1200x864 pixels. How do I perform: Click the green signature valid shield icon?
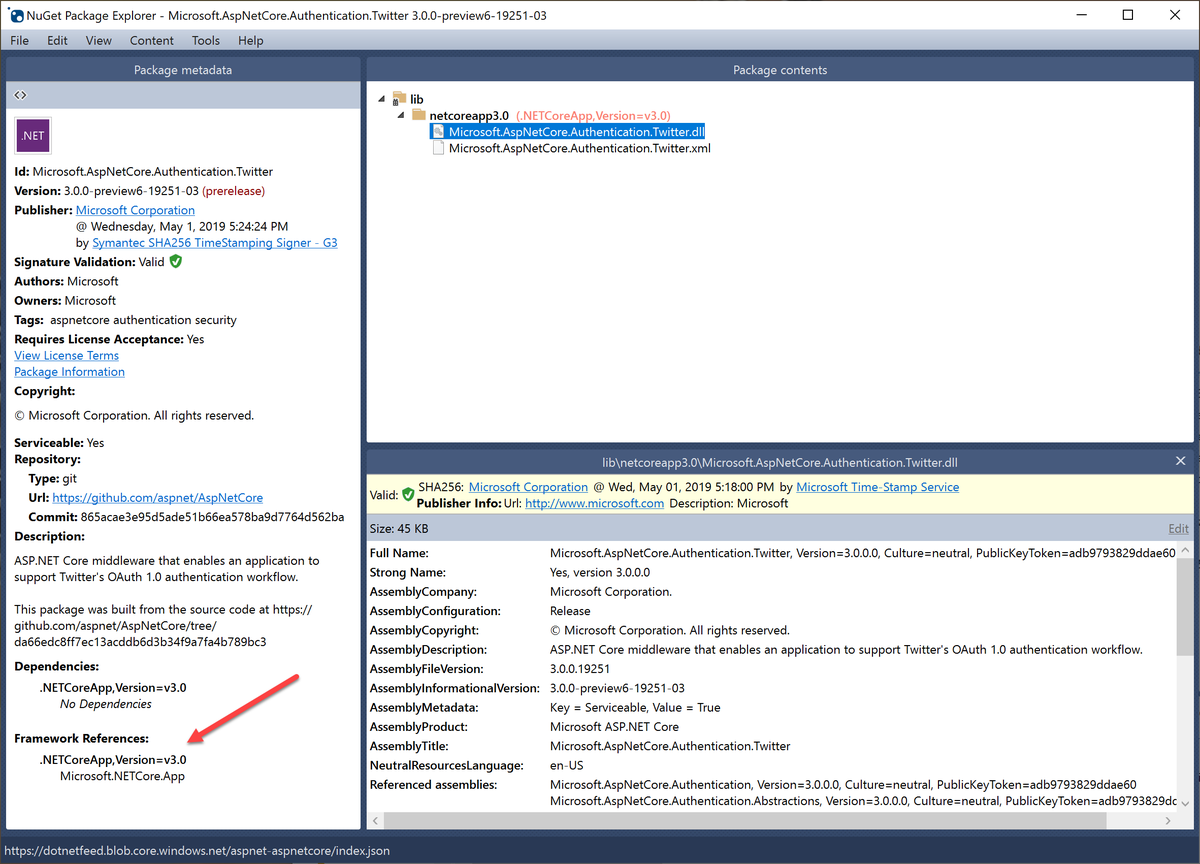click(x=176, y=262)
